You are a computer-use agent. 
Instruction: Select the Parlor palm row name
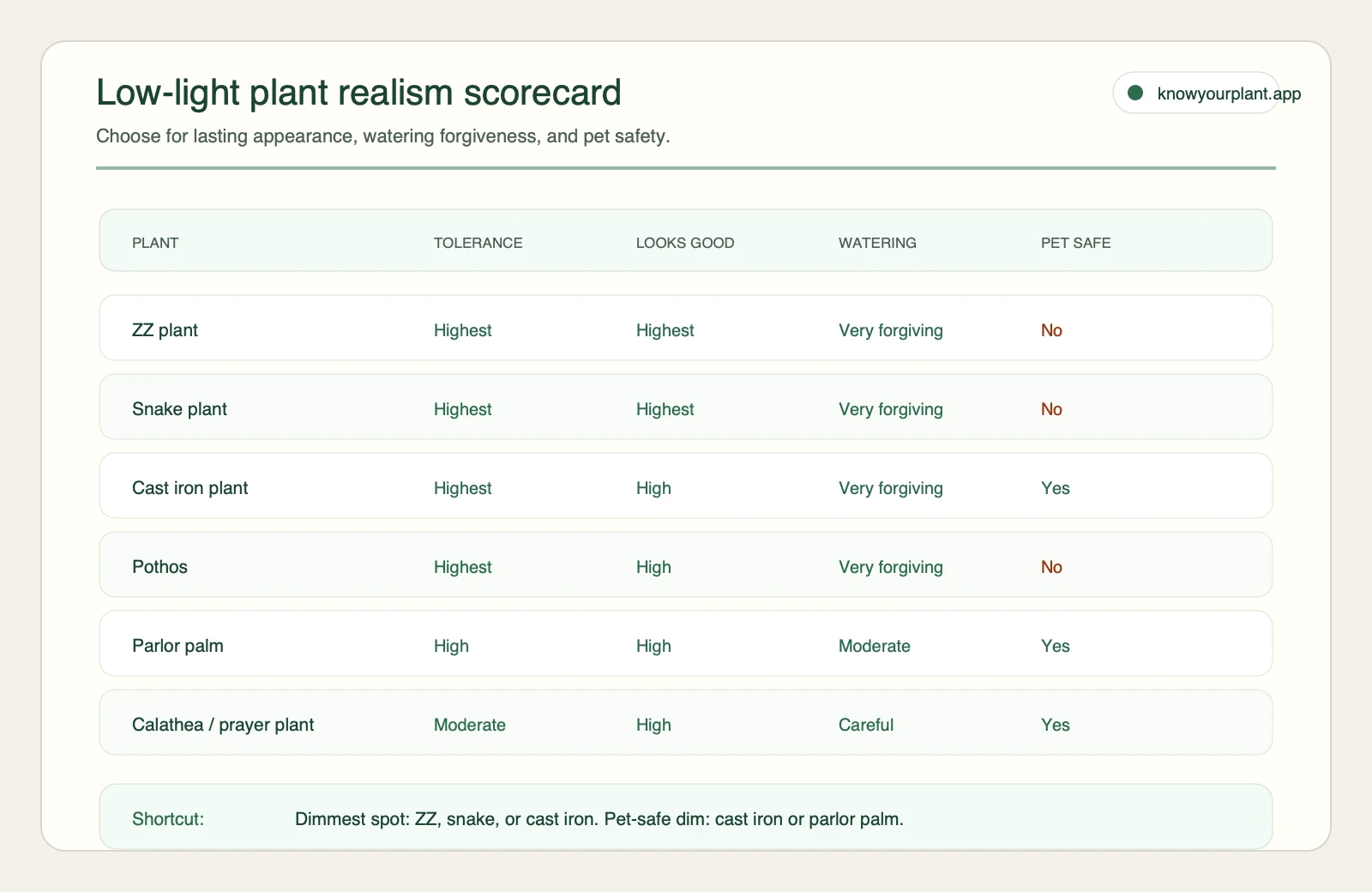pos(178,646)
